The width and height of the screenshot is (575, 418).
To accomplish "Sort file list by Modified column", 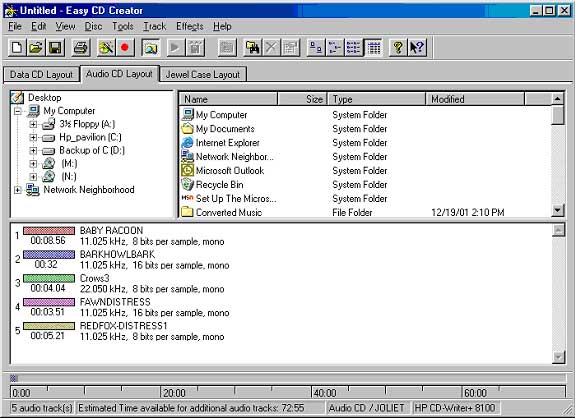I will 475,99.
